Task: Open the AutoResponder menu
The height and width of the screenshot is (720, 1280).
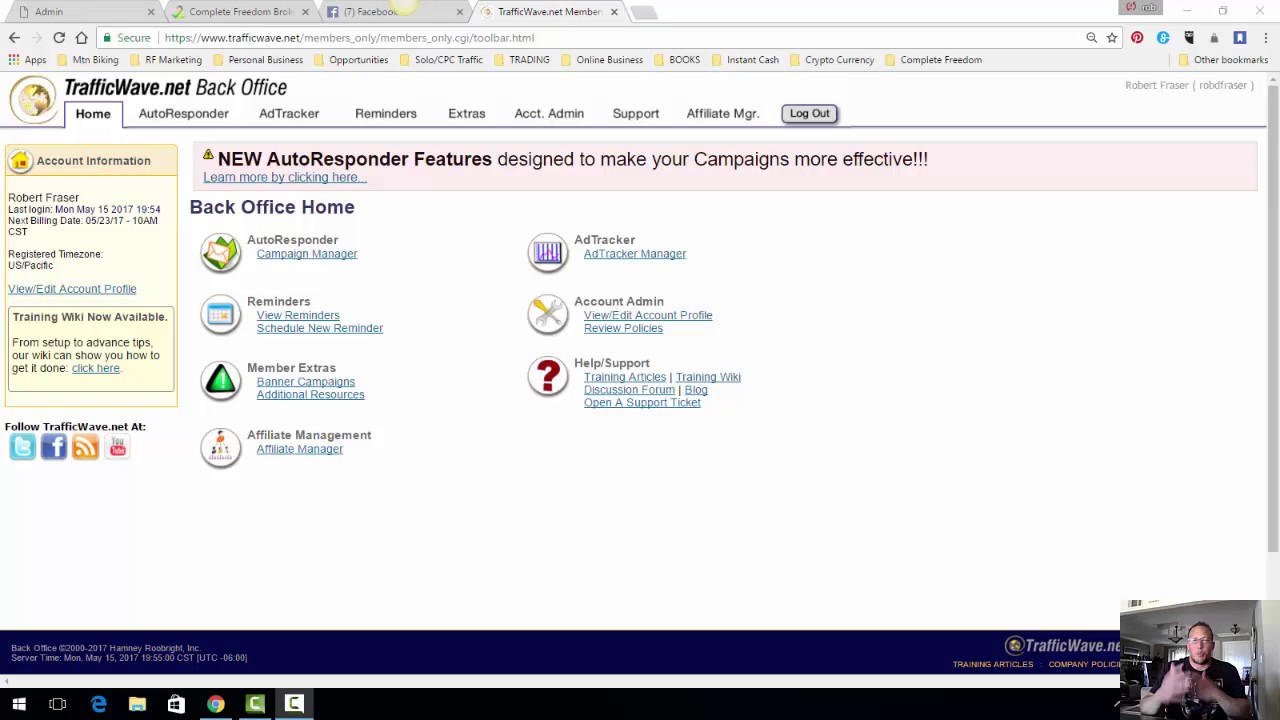Action: click(184, 114)
